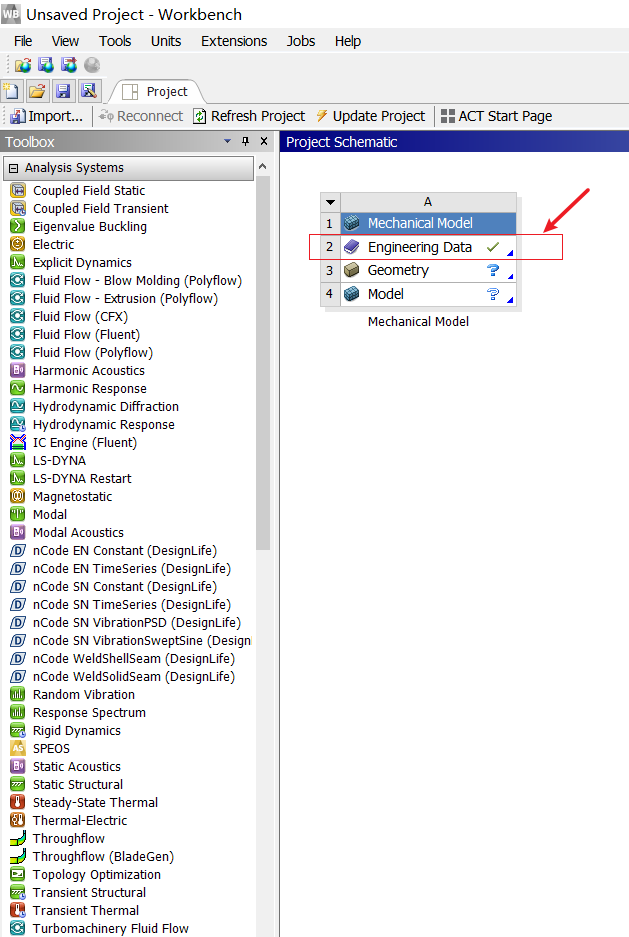Open the Units menu
Screen dimensions: 629x937
tap(166, 41)
